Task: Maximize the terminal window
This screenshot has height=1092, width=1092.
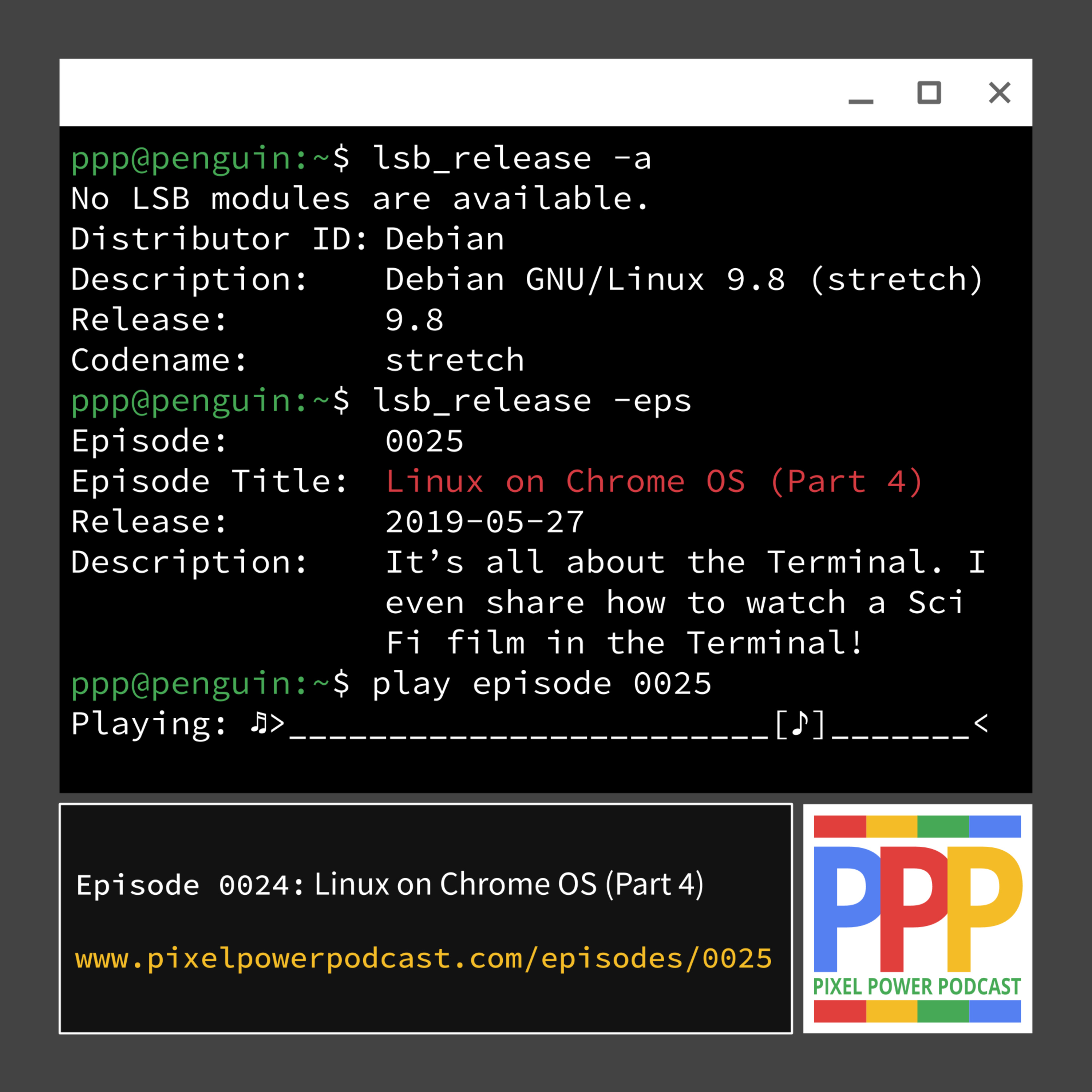Action: (x=929, y=93)
